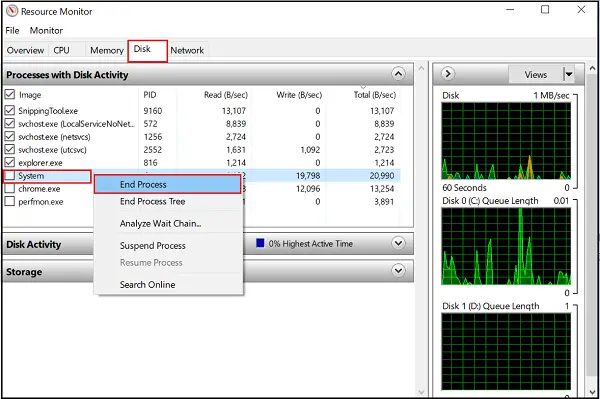This screenshot has height=399, width=600.
Task: Click the graph pane scroll-up arrow
Action: point(592,68)
